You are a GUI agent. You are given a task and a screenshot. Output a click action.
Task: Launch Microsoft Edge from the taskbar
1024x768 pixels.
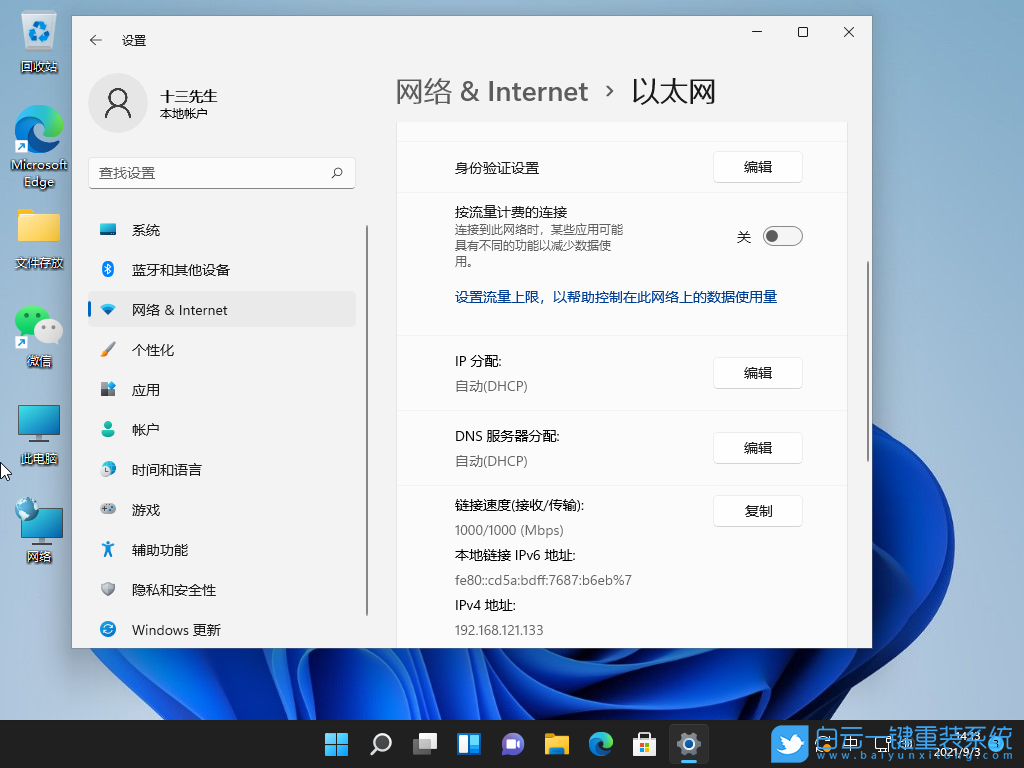click(600, 744)
